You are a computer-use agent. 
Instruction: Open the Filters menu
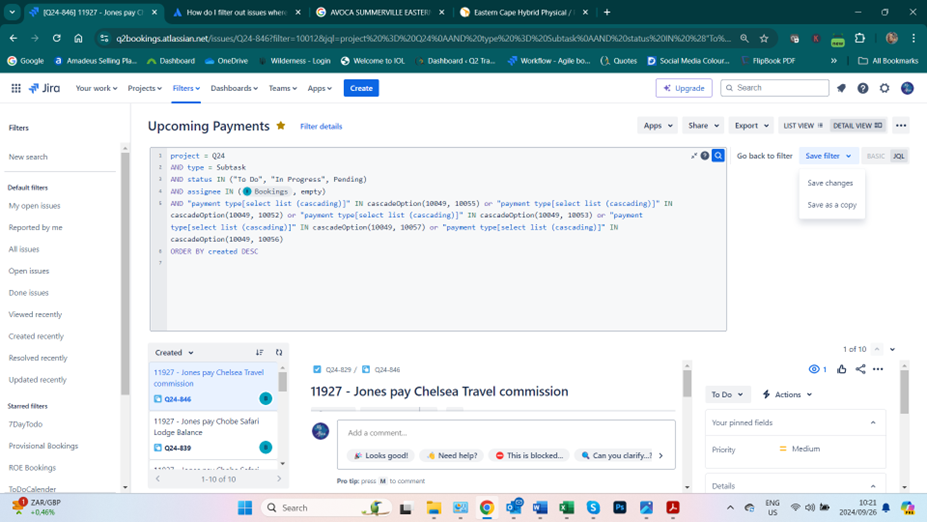(186, 88)
